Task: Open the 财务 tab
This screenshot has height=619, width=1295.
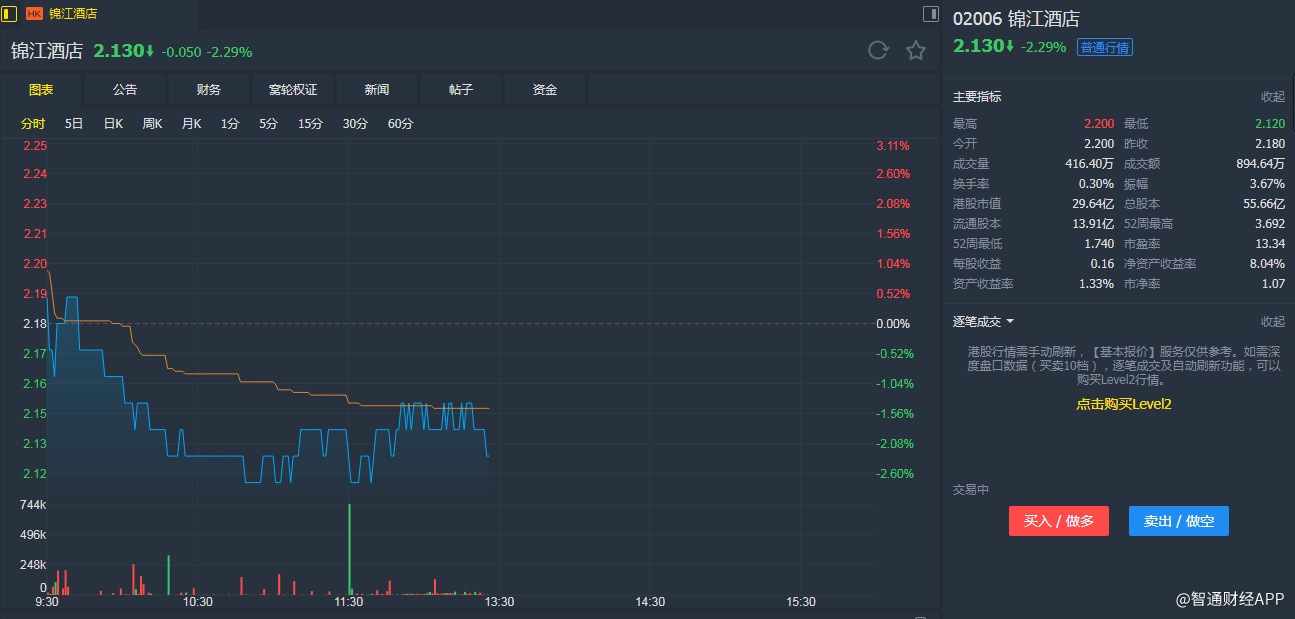Action: 209,90
